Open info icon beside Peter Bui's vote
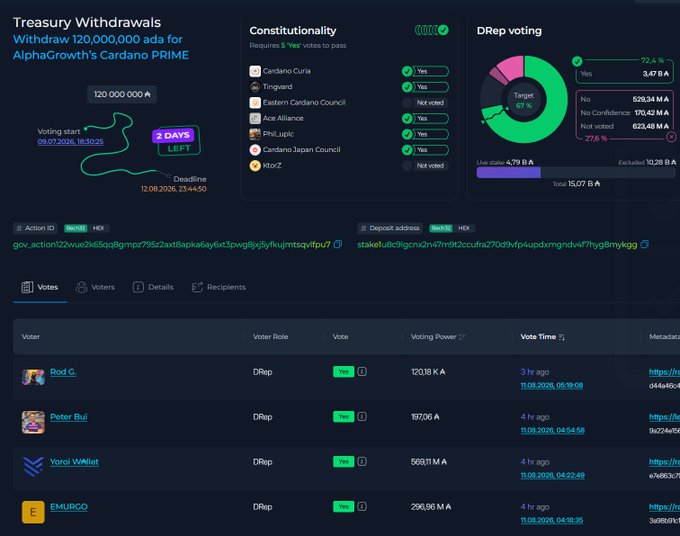The width and height of the screenshot is (680, 536). click(362, 417)
